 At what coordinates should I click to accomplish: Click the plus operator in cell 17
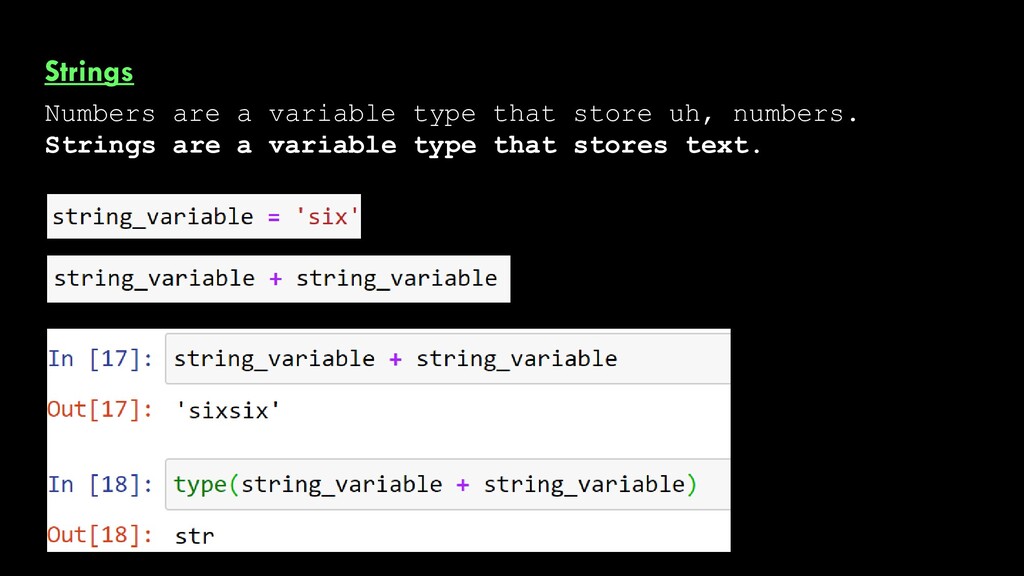tap(395, 359)
